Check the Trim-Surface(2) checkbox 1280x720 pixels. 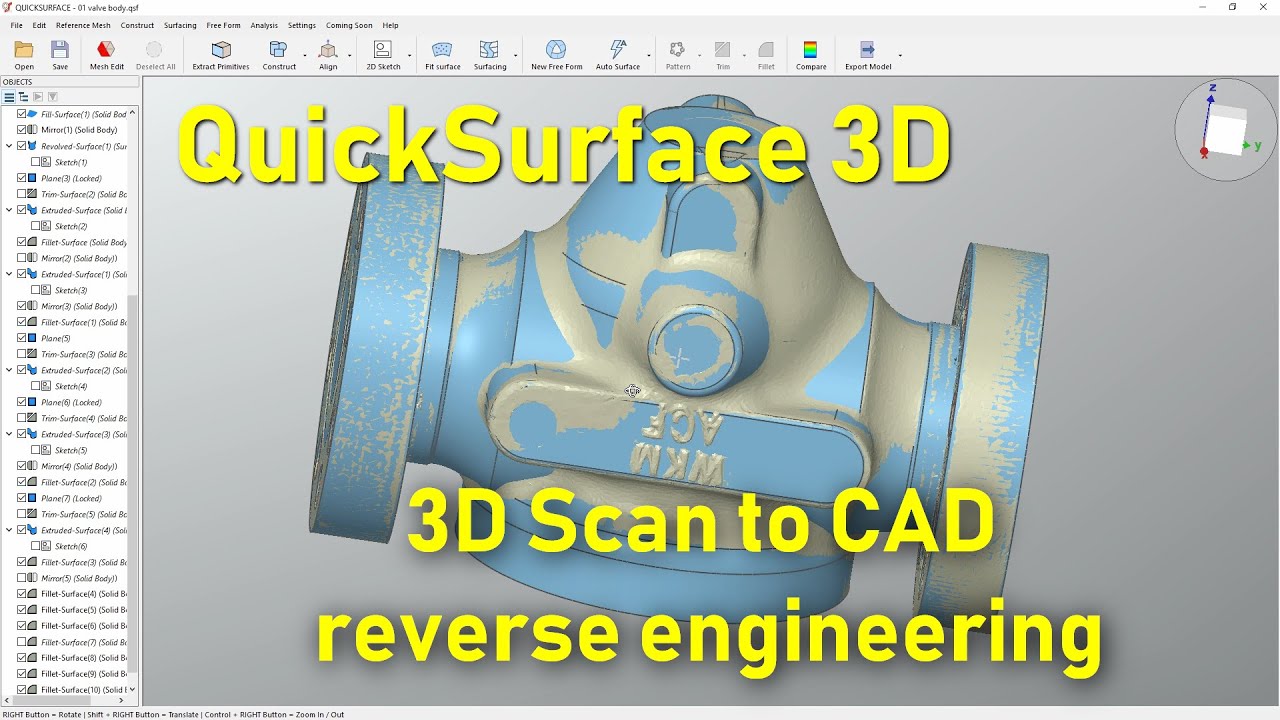tap(22, 194)
